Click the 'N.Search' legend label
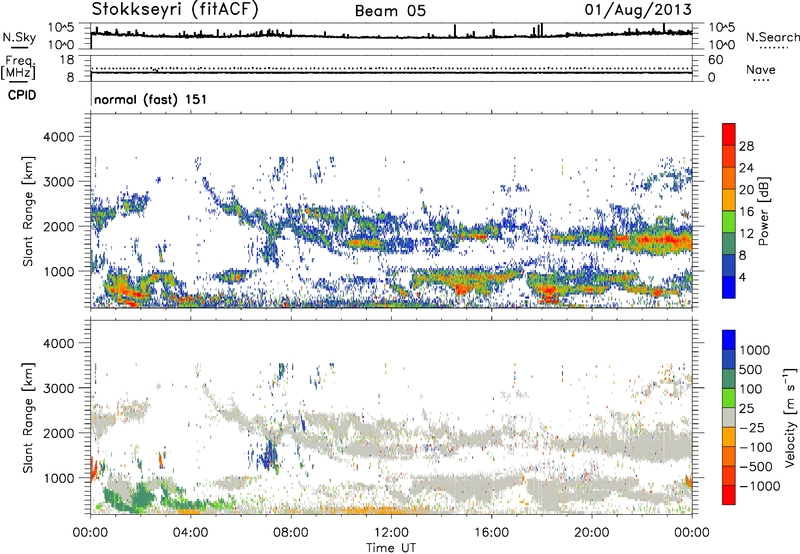 pos(773,37)
